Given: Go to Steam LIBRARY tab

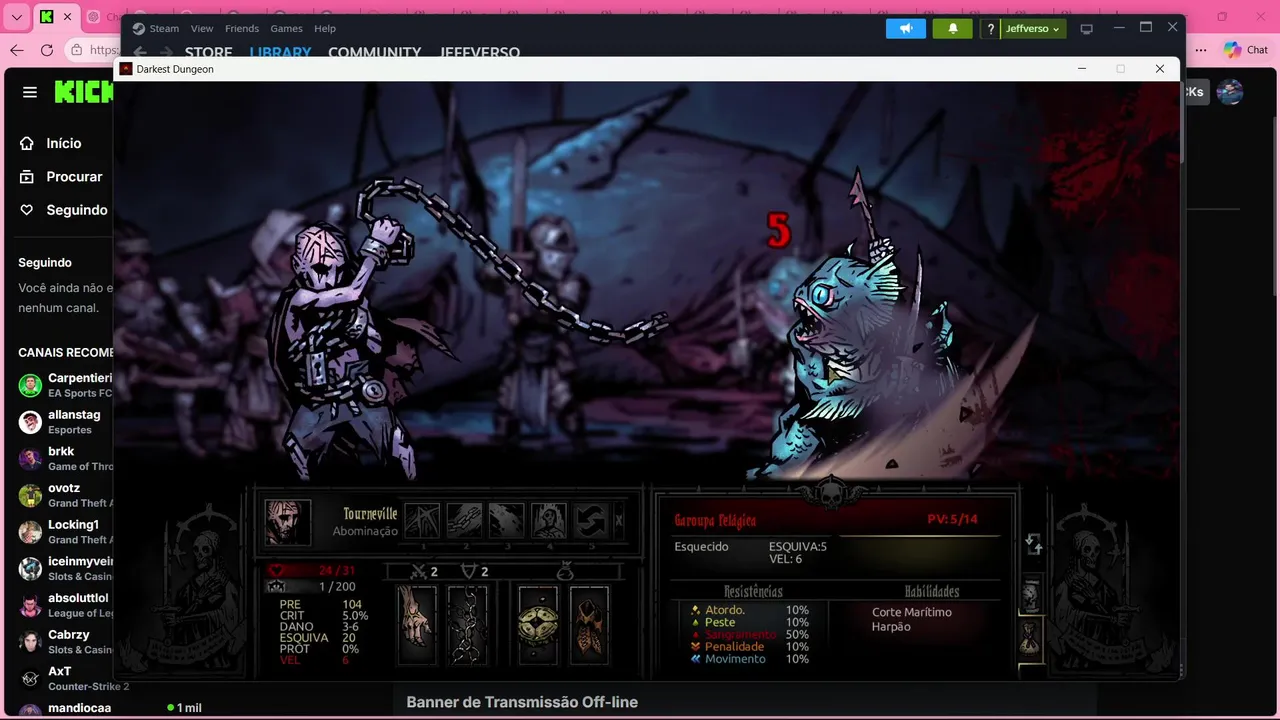Looking at the screenshot, I should click(x=280, y=53).
